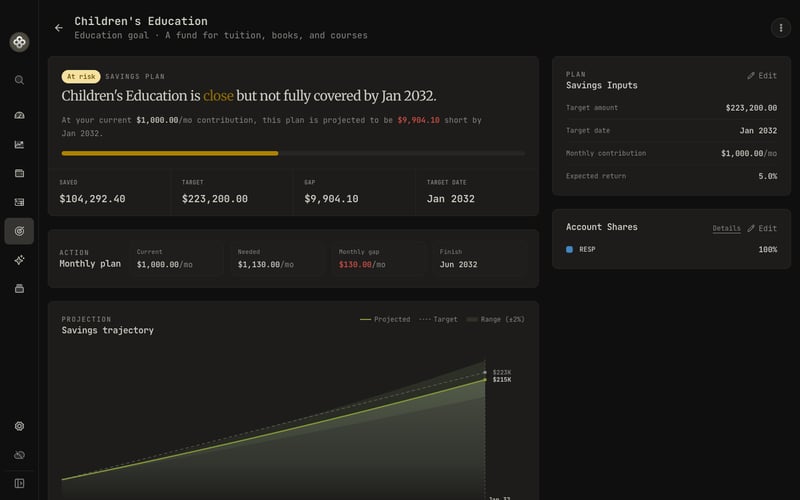Expand the sidebar with the panel toggle icon

point(19,484)
